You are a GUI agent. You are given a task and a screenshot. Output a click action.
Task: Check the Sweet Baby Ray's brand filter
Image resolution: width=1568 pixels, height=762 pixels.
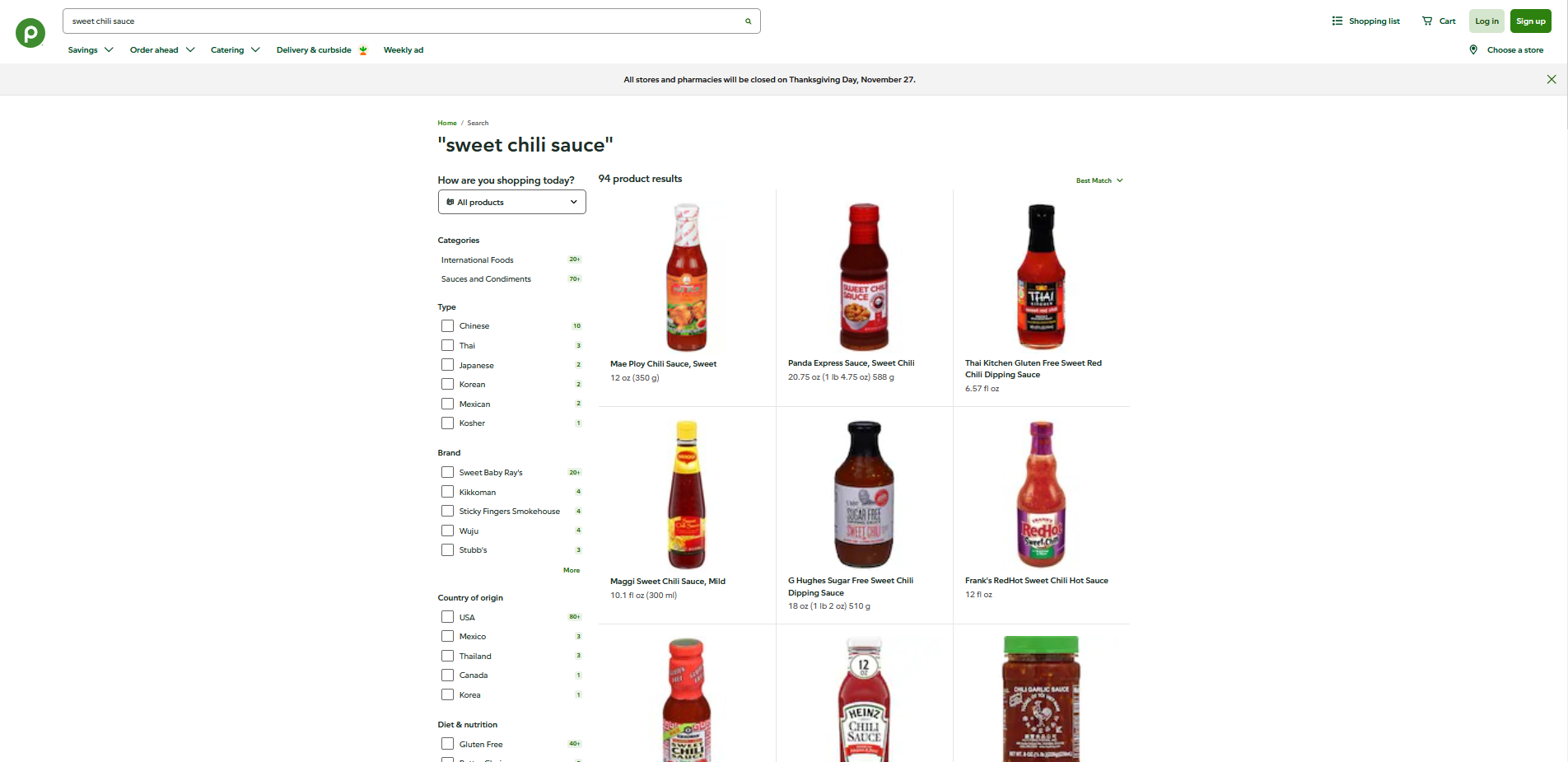447,473
